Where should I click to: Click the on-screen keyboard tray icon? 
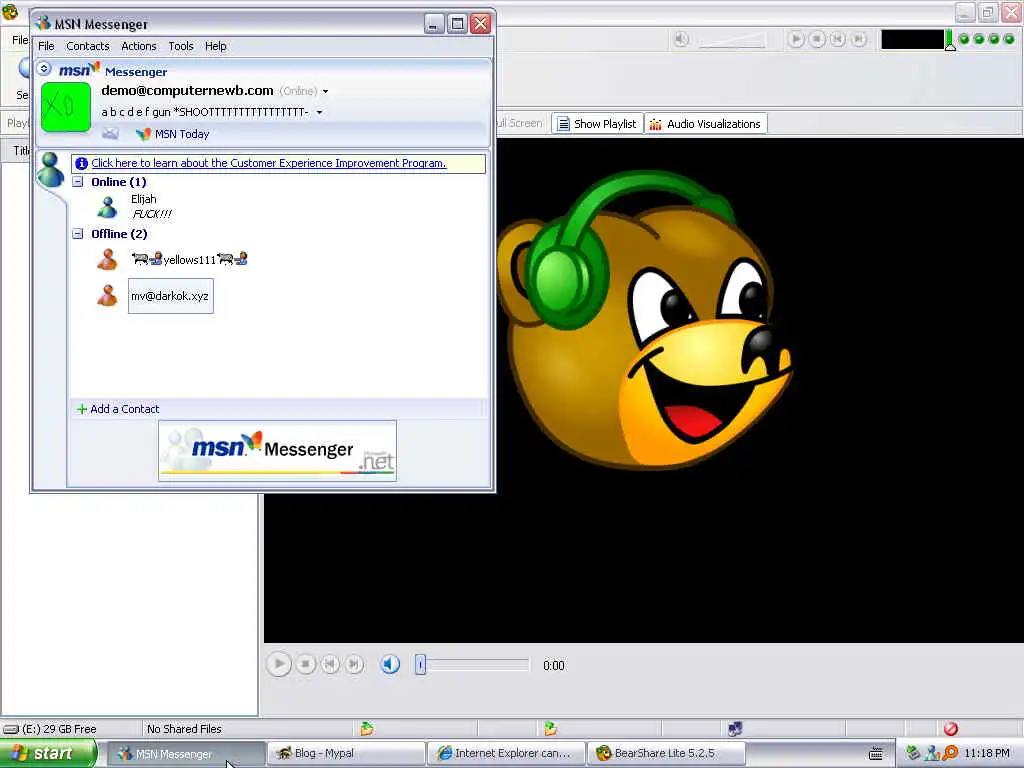(x=876, y=754)
